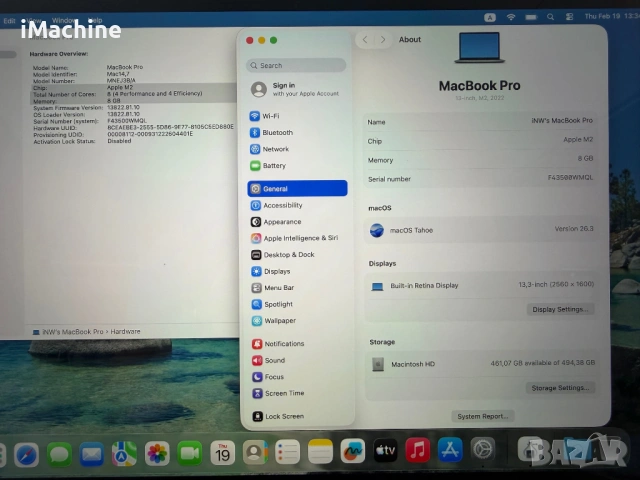Click the Thu Feb 19 clock
This screenshot has width=640, height=480.
tap(611, 16)
